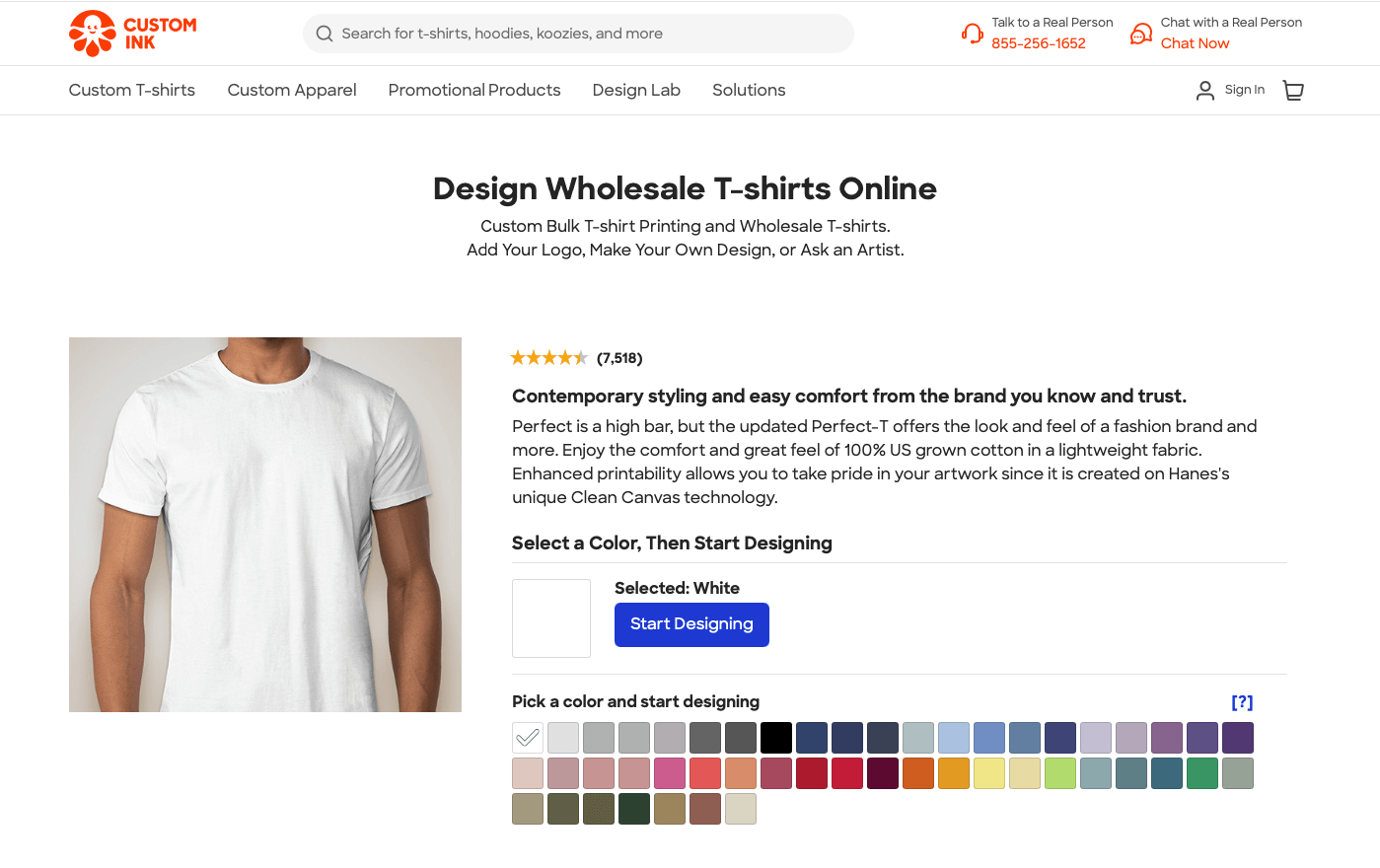1380x868 pixels.
Task: Open the shopping cart
Action: click(x=1293, y=90)
